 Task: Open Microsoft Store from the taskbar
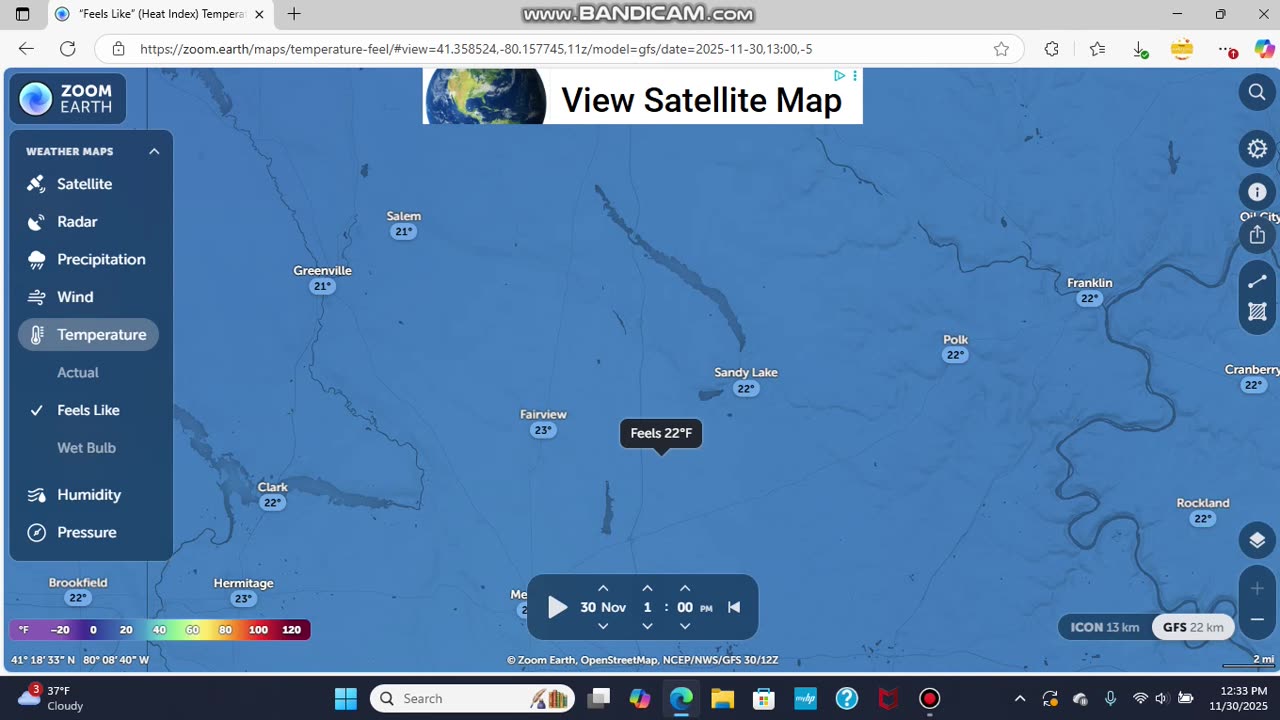(x=764, y=698)
